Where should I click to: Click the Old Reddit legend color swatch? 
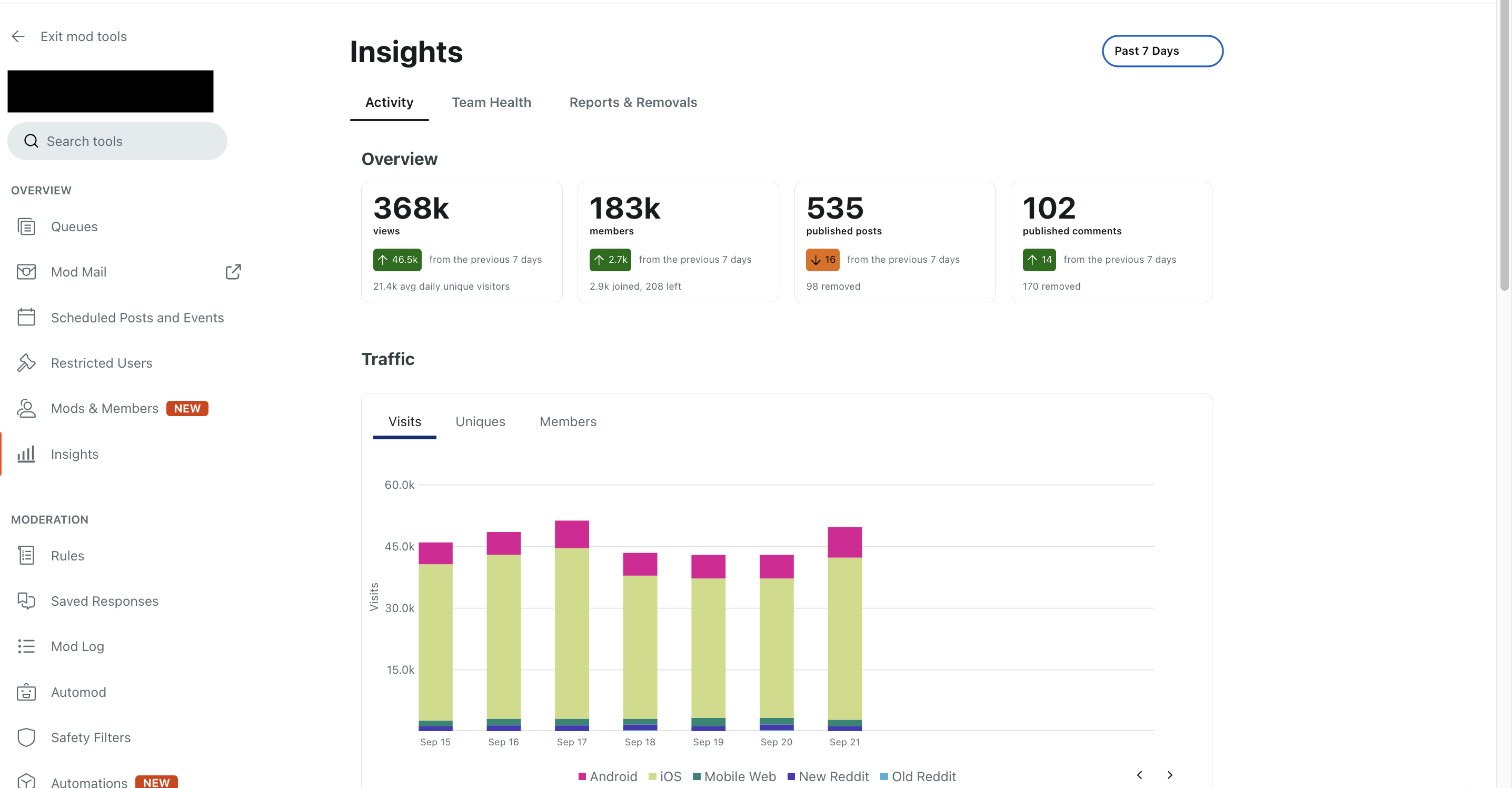[x=884, y=777]
